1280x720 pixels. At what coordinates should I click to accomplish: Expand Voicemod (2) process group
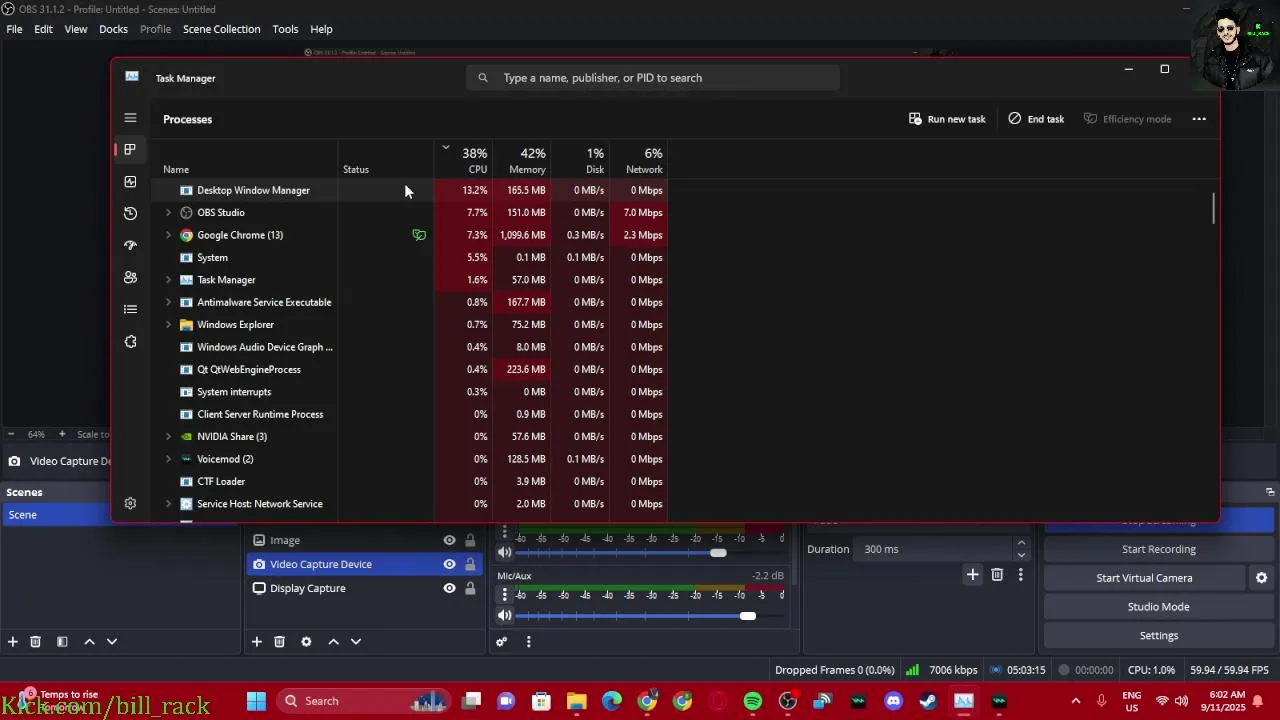(168, 459)
